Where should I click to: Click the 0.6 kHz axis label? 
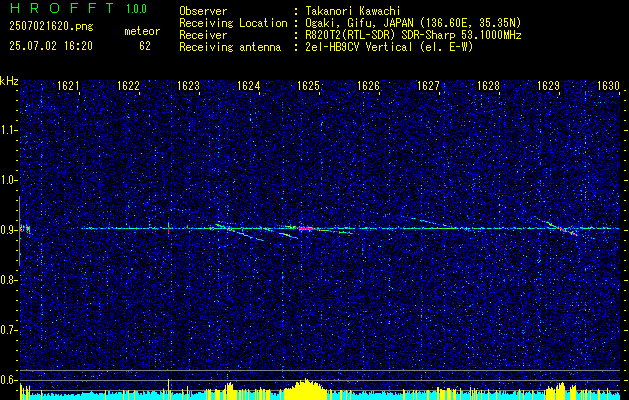click(x=8, y=380)
